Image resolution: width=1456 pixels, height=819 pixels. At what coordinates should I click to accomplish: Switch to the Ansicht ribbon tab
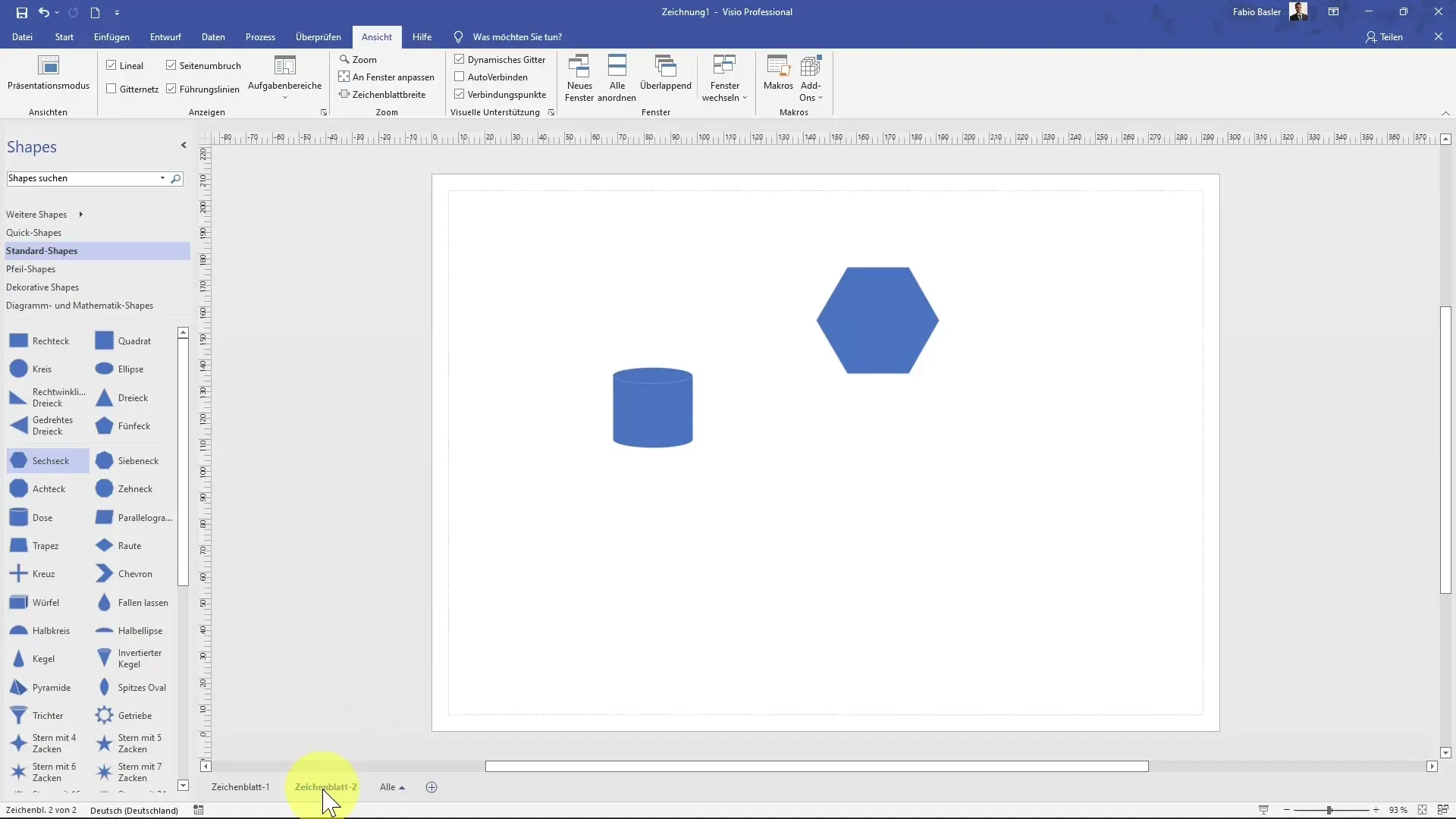(376, 37)
